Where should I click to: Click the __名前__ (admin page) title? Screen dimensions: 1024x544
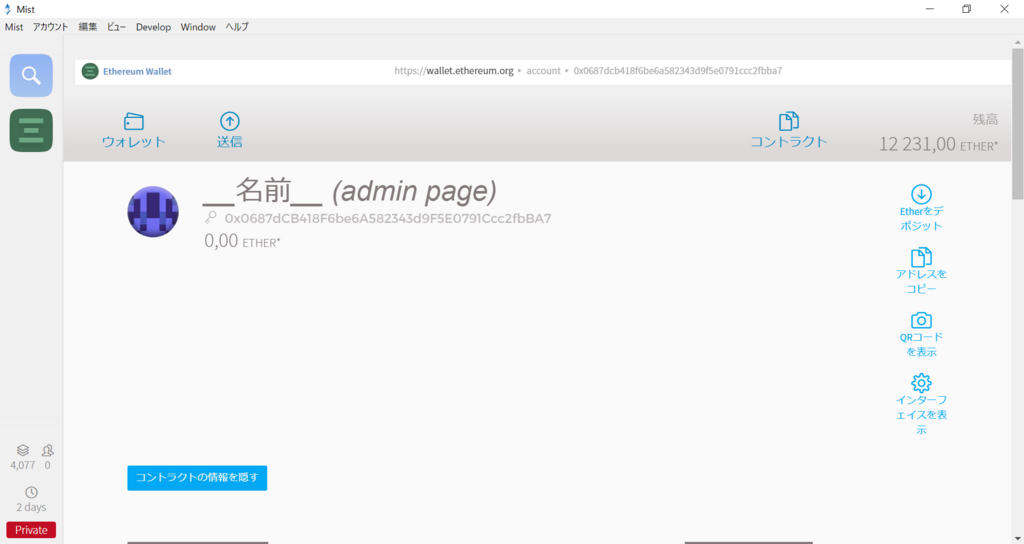(349, 191)
